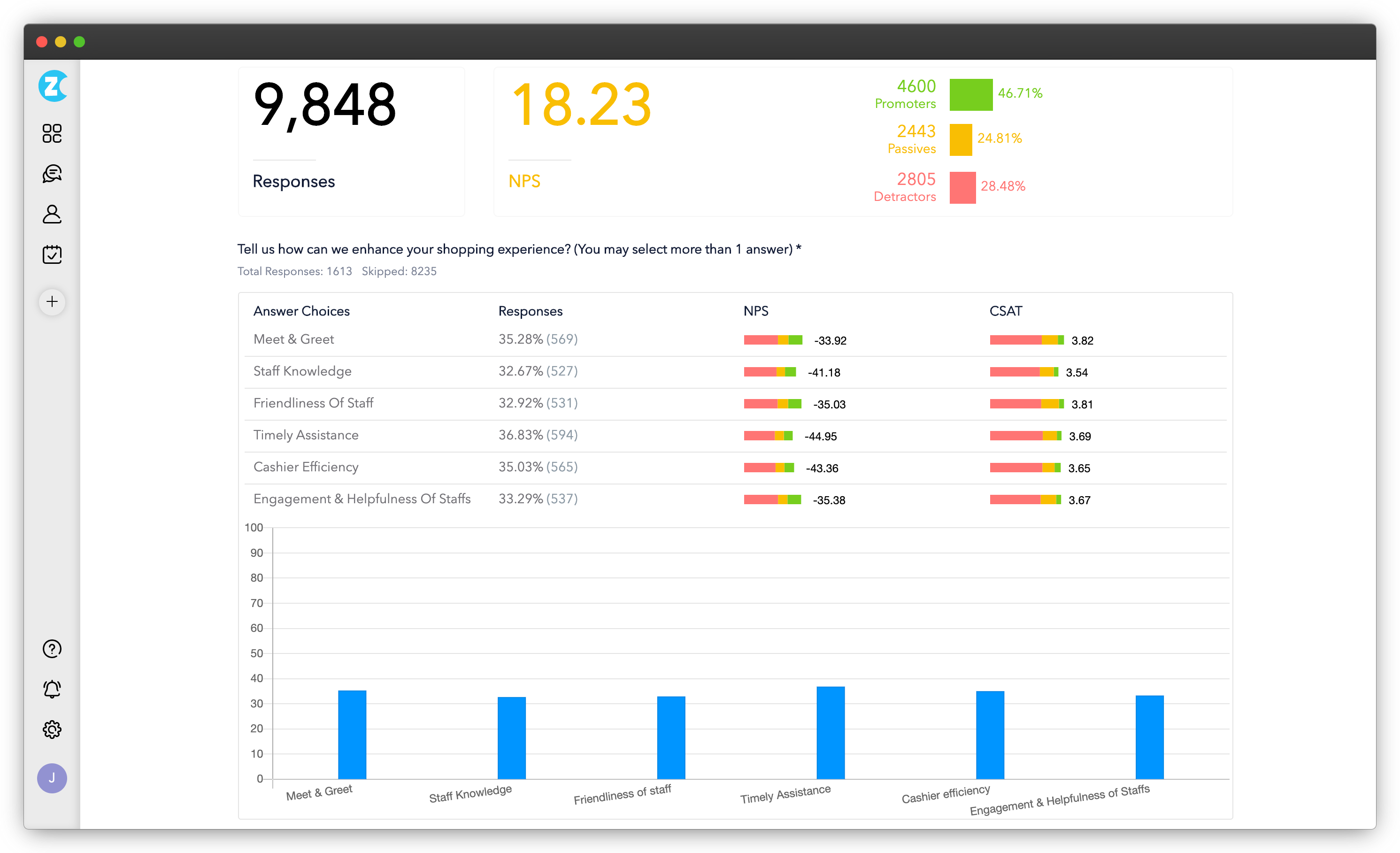Click the J user avatar
The height and width of the screenshot is (853, 1400).
[52, 777]
